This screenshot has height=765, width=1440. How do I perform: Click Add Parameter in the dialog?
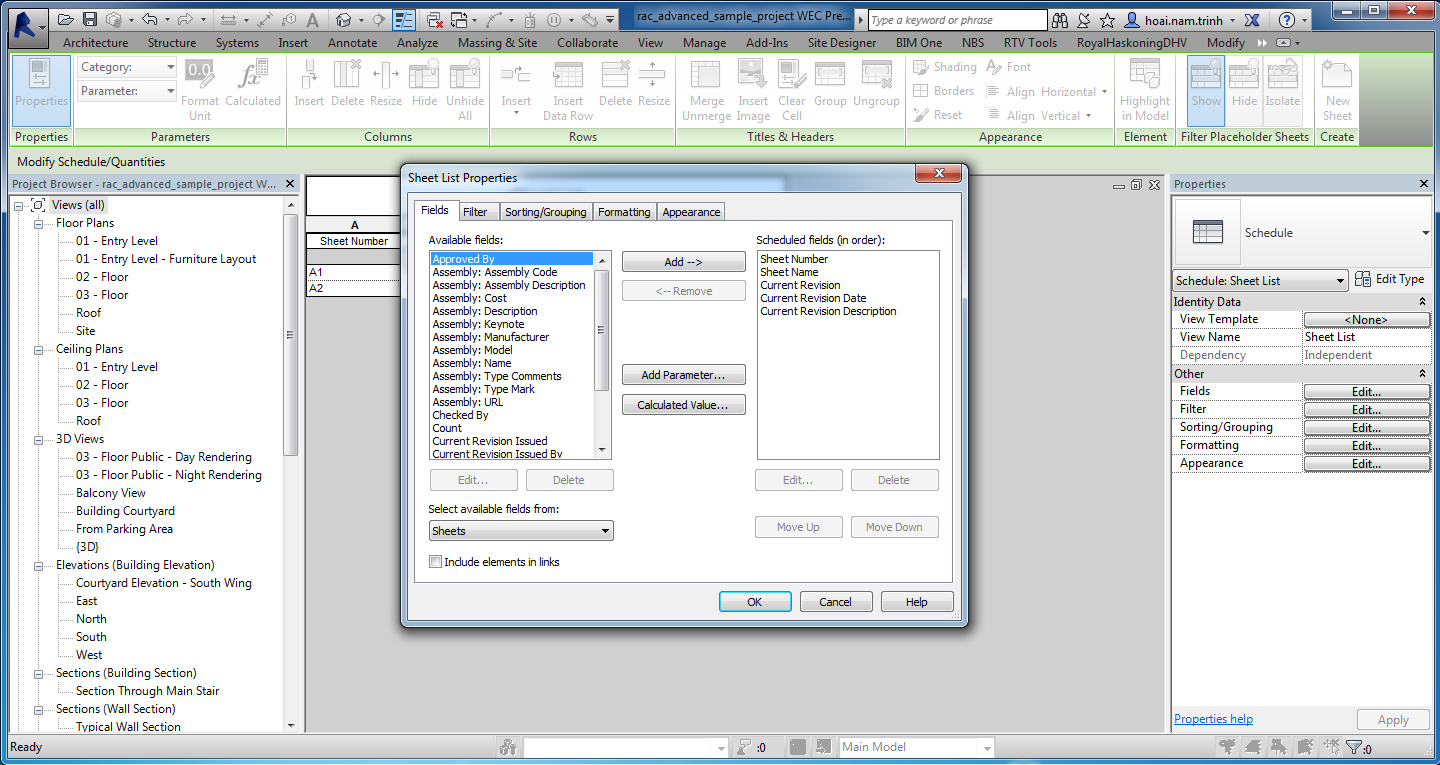(x=683, y=374)
